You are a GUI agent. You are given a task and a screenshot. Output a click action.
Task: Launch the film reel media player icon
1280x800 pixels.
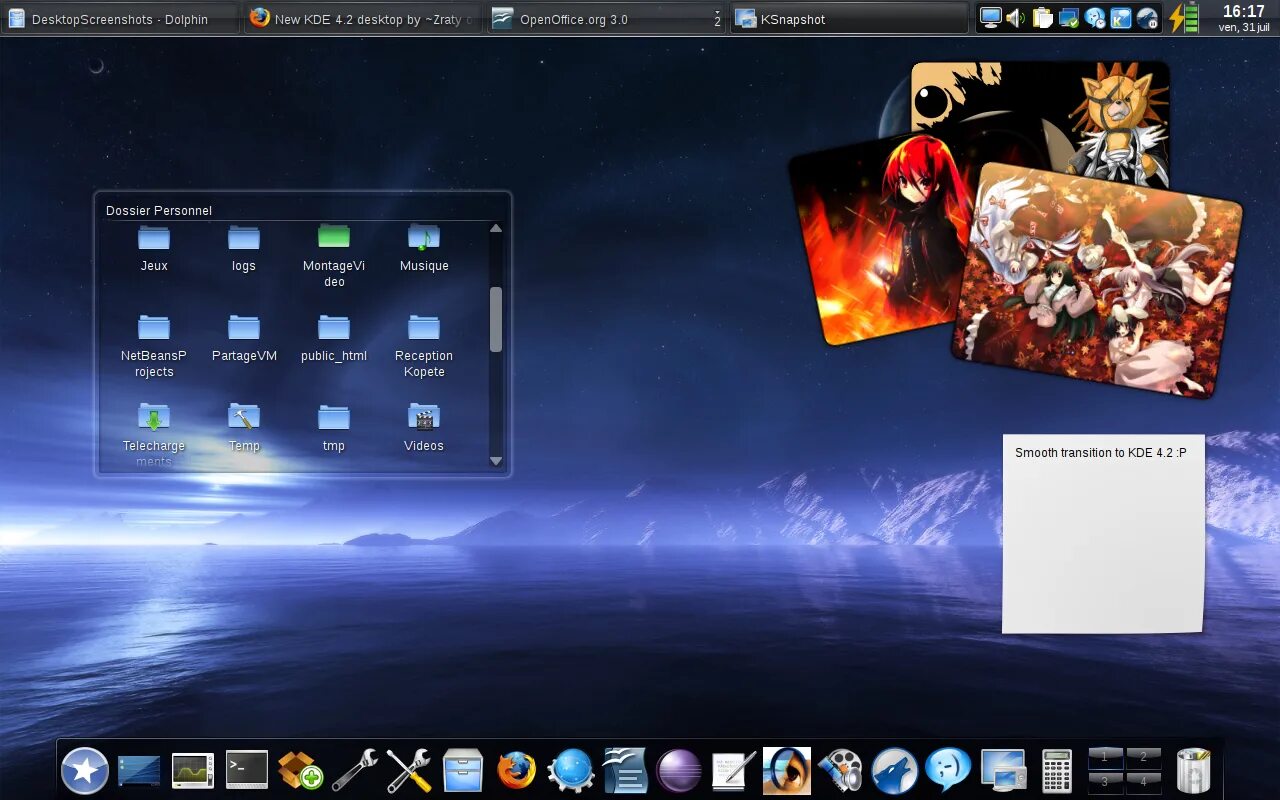[x=841, y=771]
